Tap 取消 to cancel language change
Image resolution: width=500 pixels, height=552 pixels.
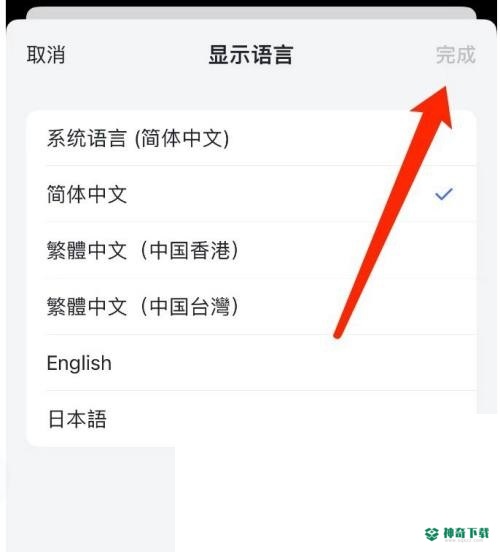[46, 55]
